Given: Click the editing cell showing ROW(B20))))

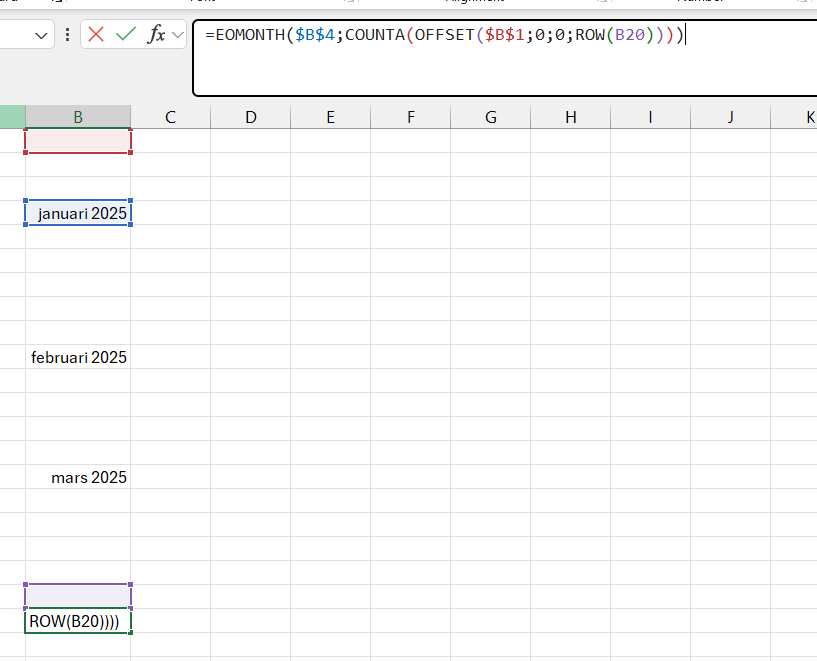Looking at the screenshot, I should [78, 621].
